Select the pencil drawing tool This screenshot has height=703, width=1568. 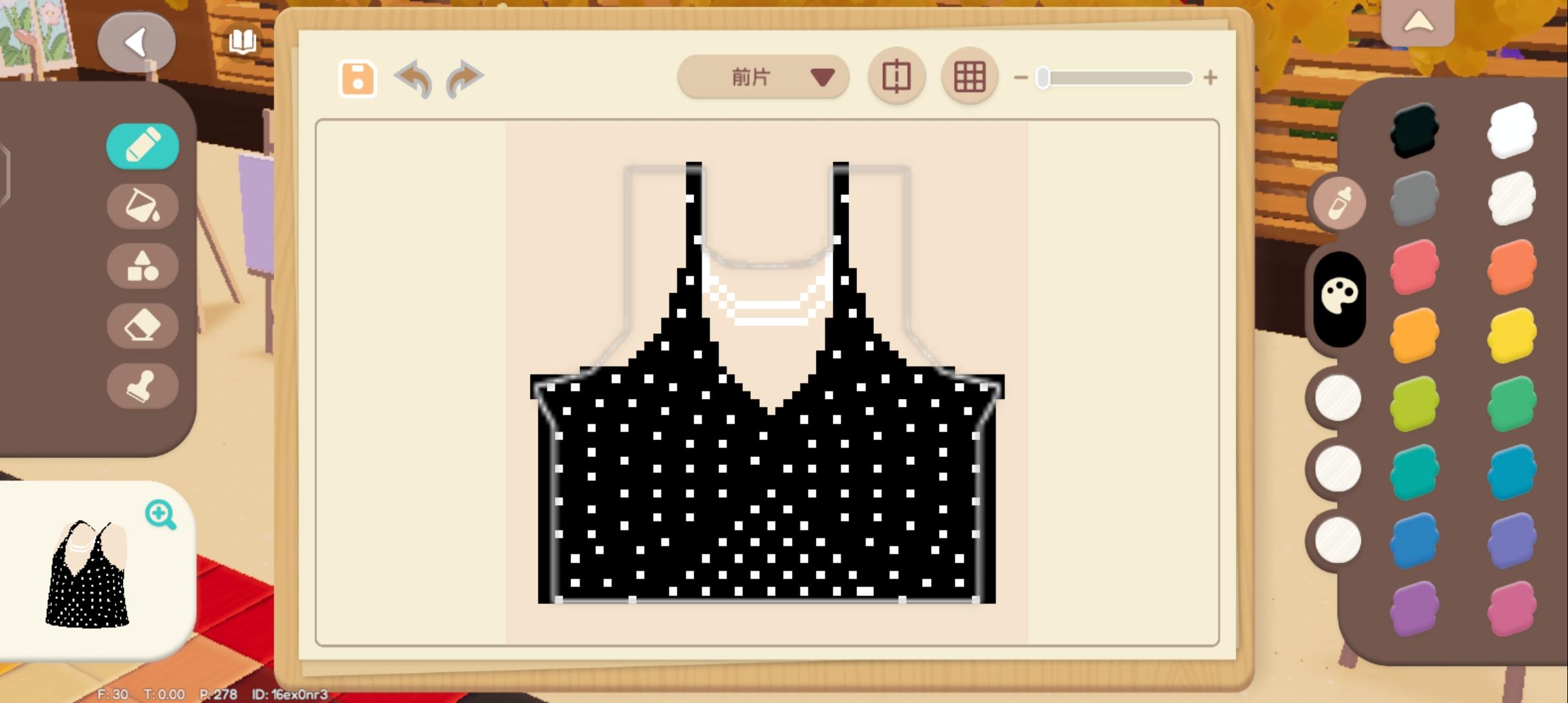pyautogui.click(x=142, y=146)
